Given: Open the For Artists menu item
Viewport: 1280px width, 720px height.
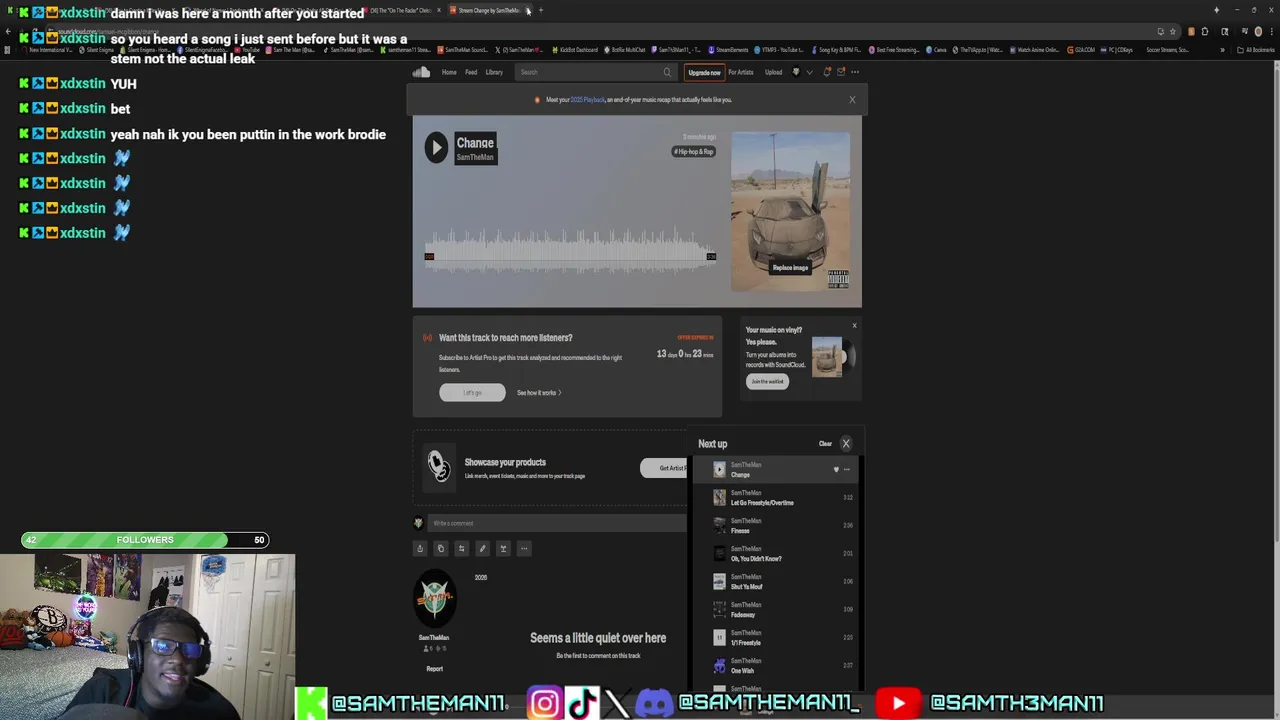Looking at the screenshot, I should coord(741,72).
